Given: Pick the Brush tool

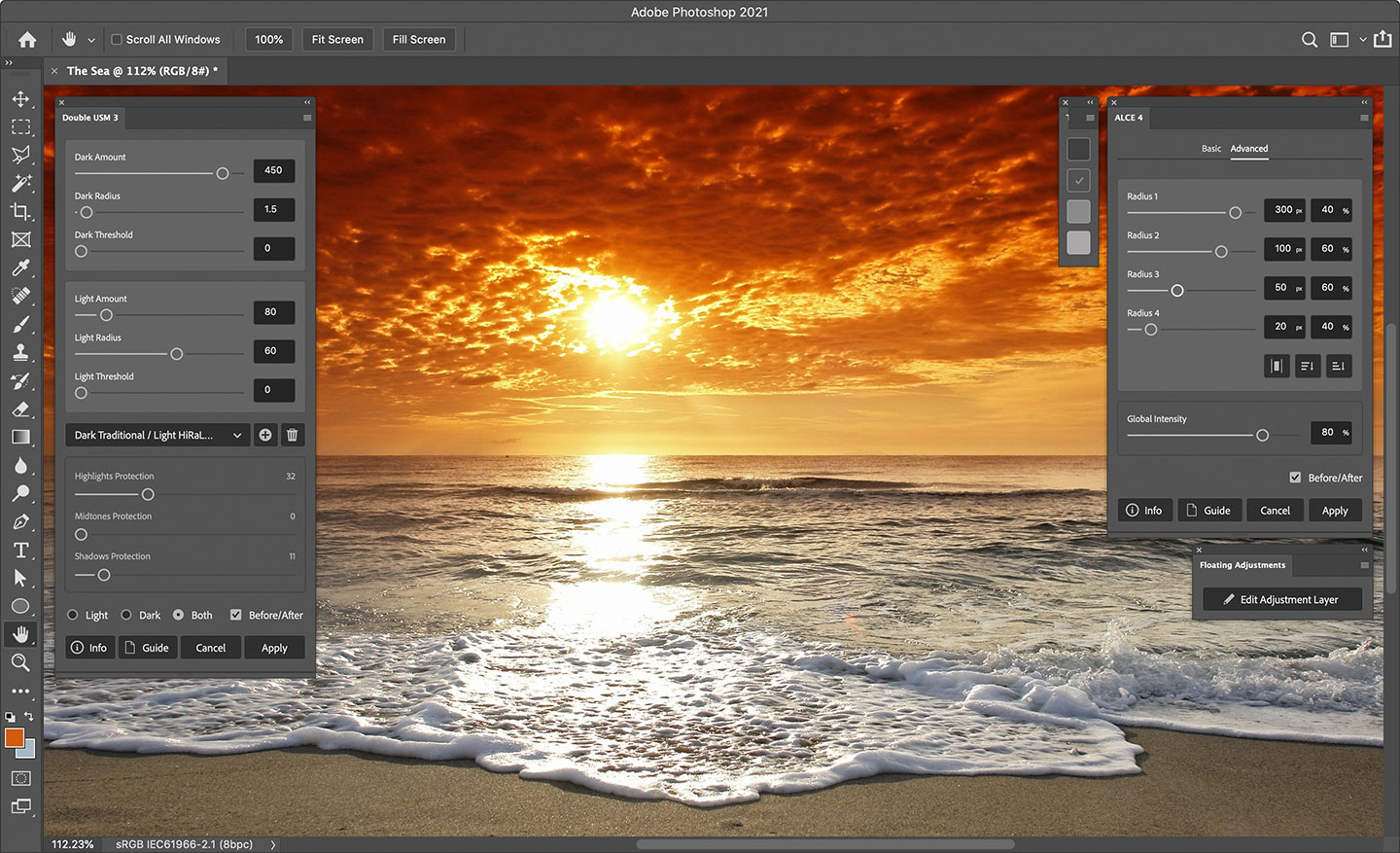Looking at the screenshot, I should 21,324.
